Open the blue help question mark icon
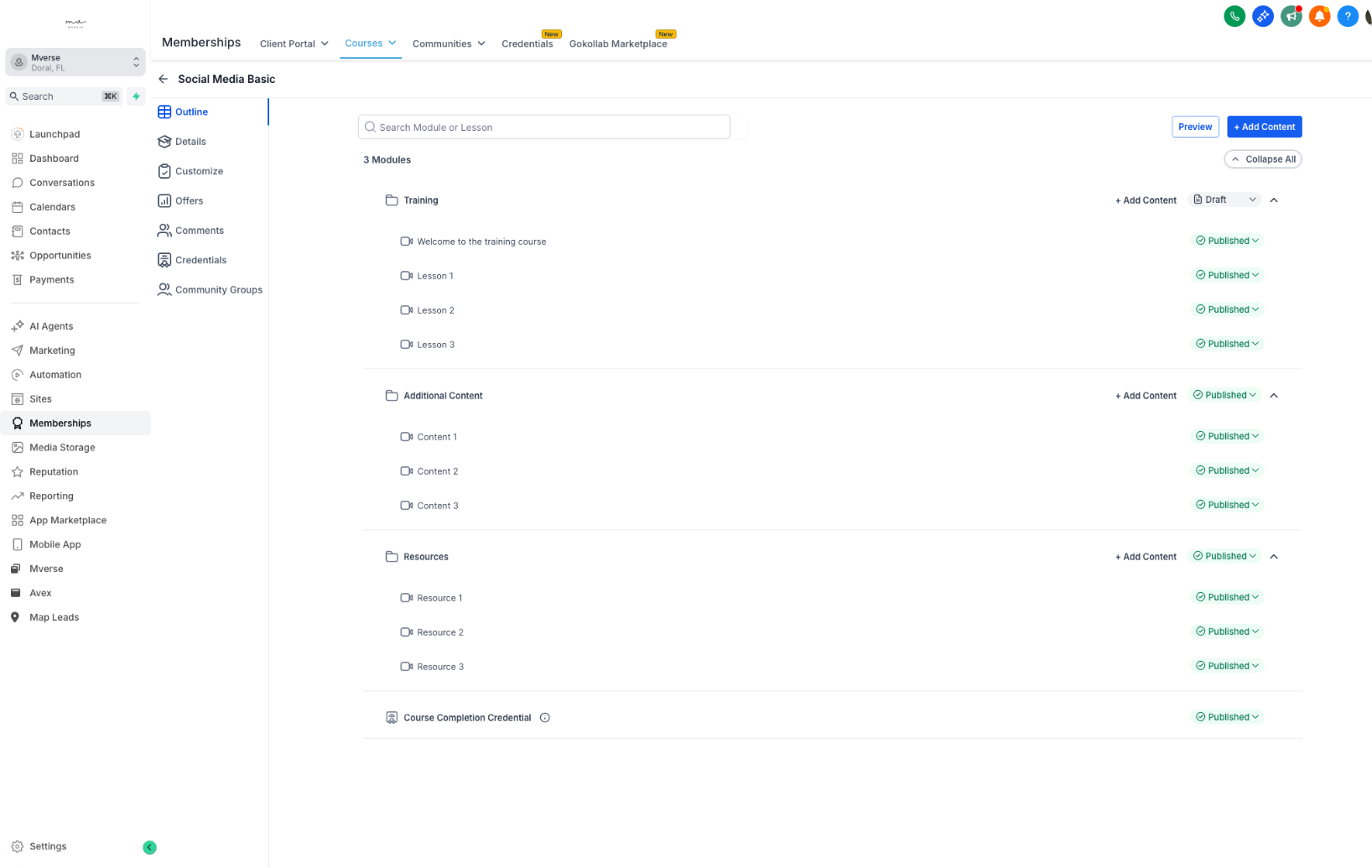Screen dimensions: 1372x868 click(1348, 16)
